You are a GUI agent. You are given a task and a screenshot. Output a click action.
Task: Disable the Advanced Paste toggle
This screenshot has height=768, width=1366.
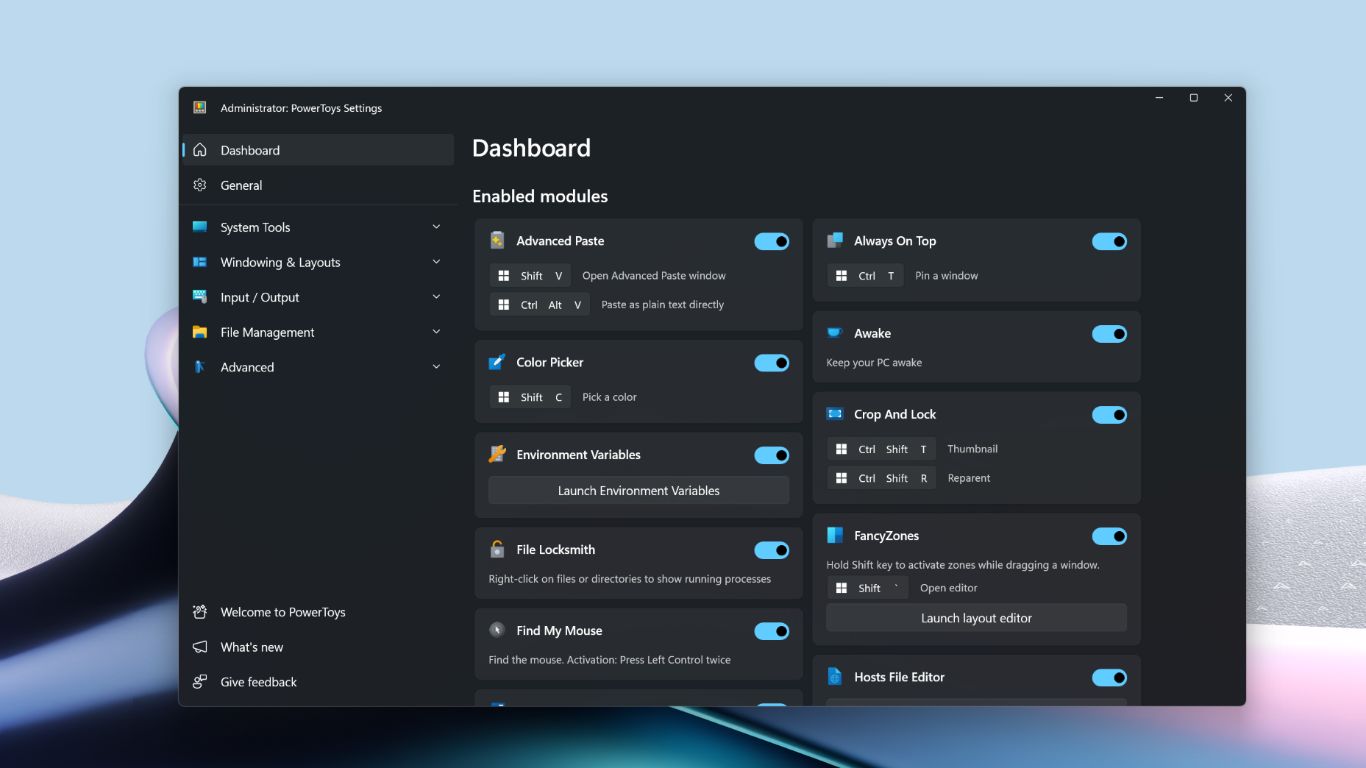tap(771, 241)
